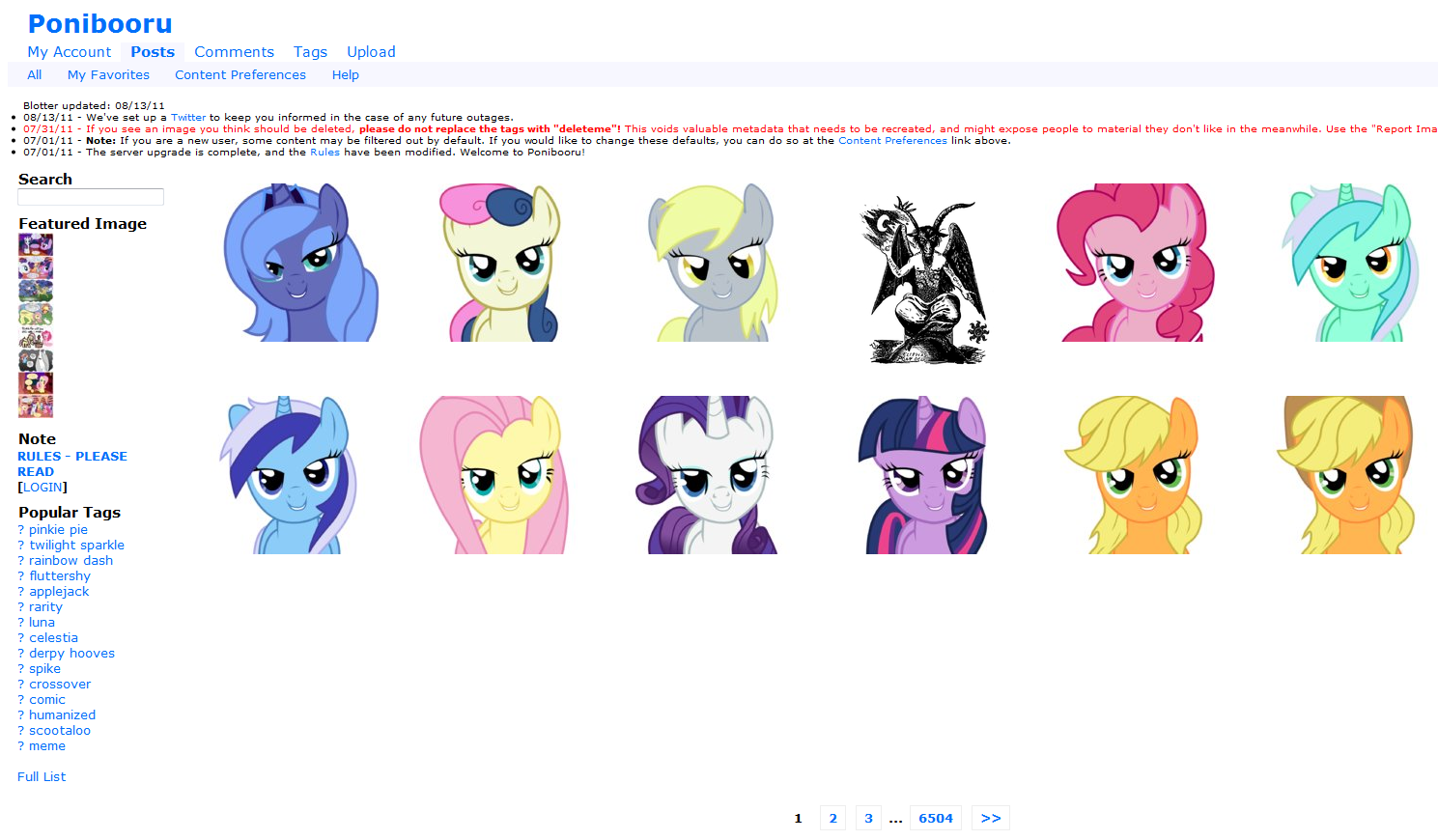
Task: Open the mint-green Lyra unicorn thumbnail
Action: pos(1350,263)
